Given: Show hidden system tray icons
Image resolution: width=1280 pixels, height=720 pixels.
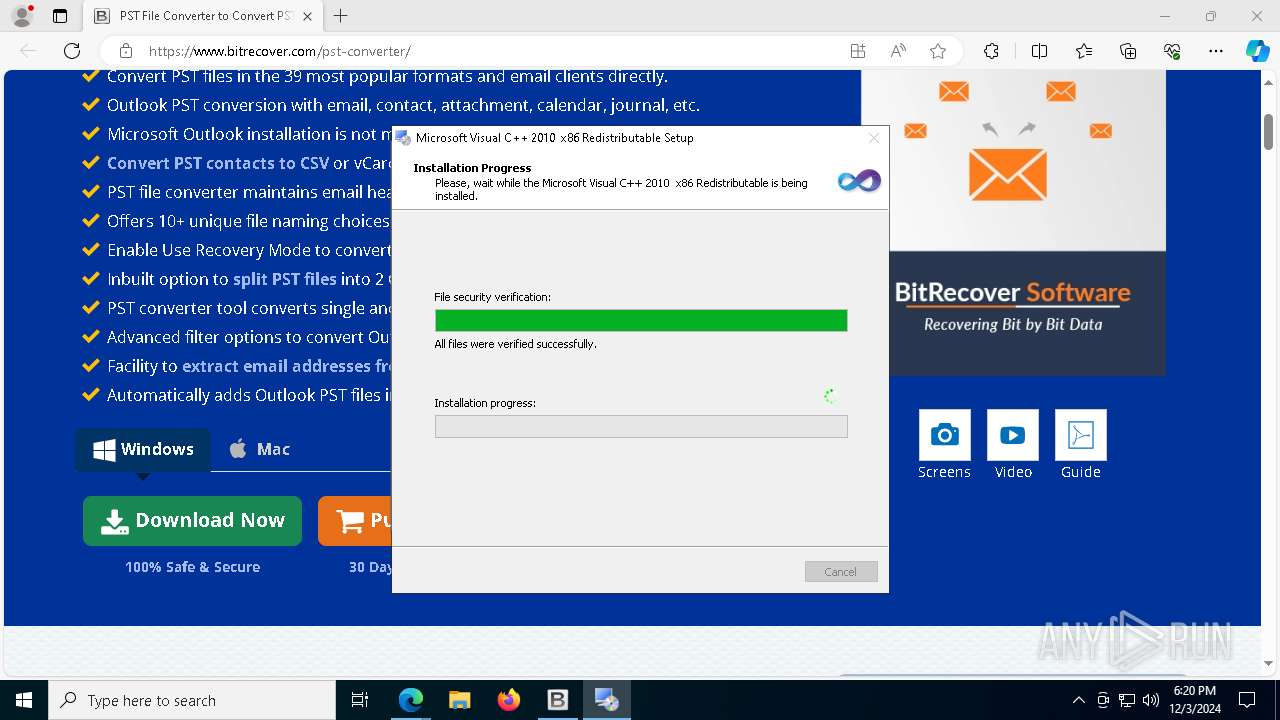Looking at the screenshot, I should tap(1078, 700).
